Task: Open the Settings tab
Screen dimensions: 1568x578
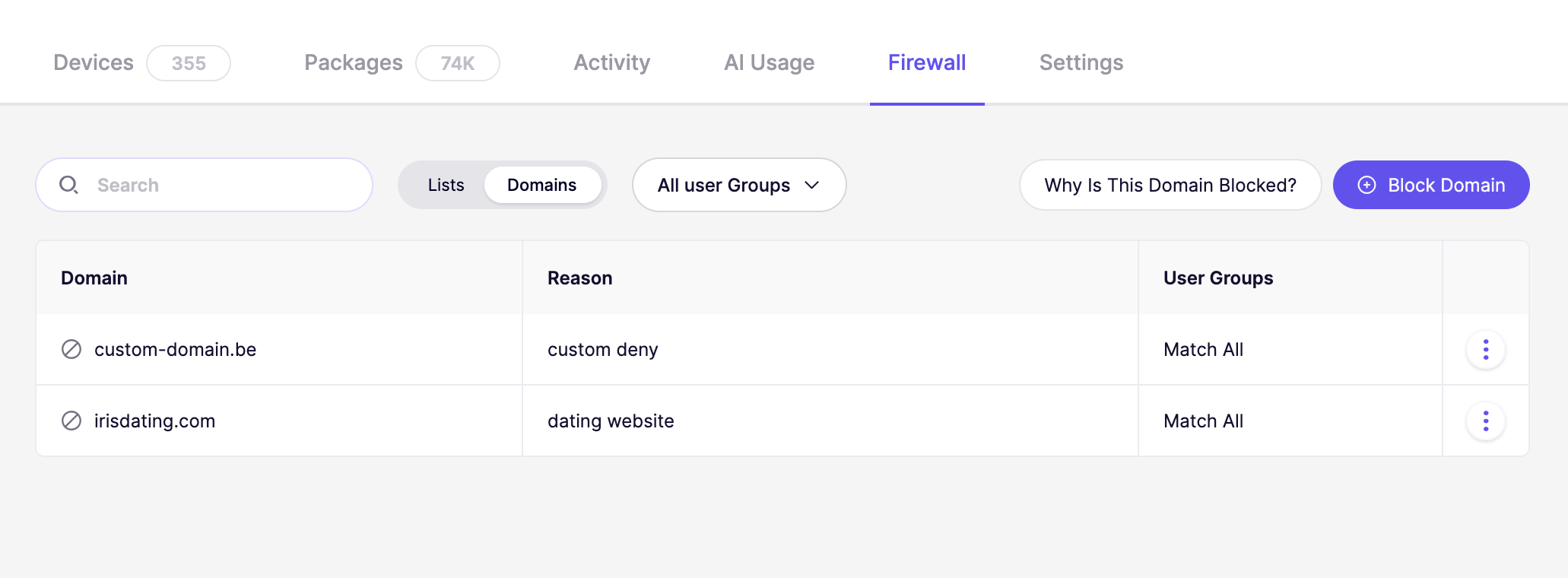Action: click(1081, 62)
